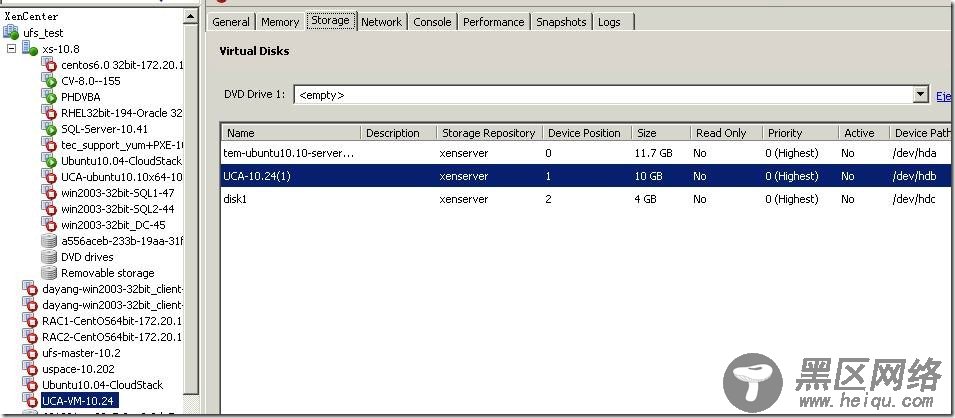Select DVD drives in the tree
This screenshot has width=955, height=418.
[x=87, y=257]
